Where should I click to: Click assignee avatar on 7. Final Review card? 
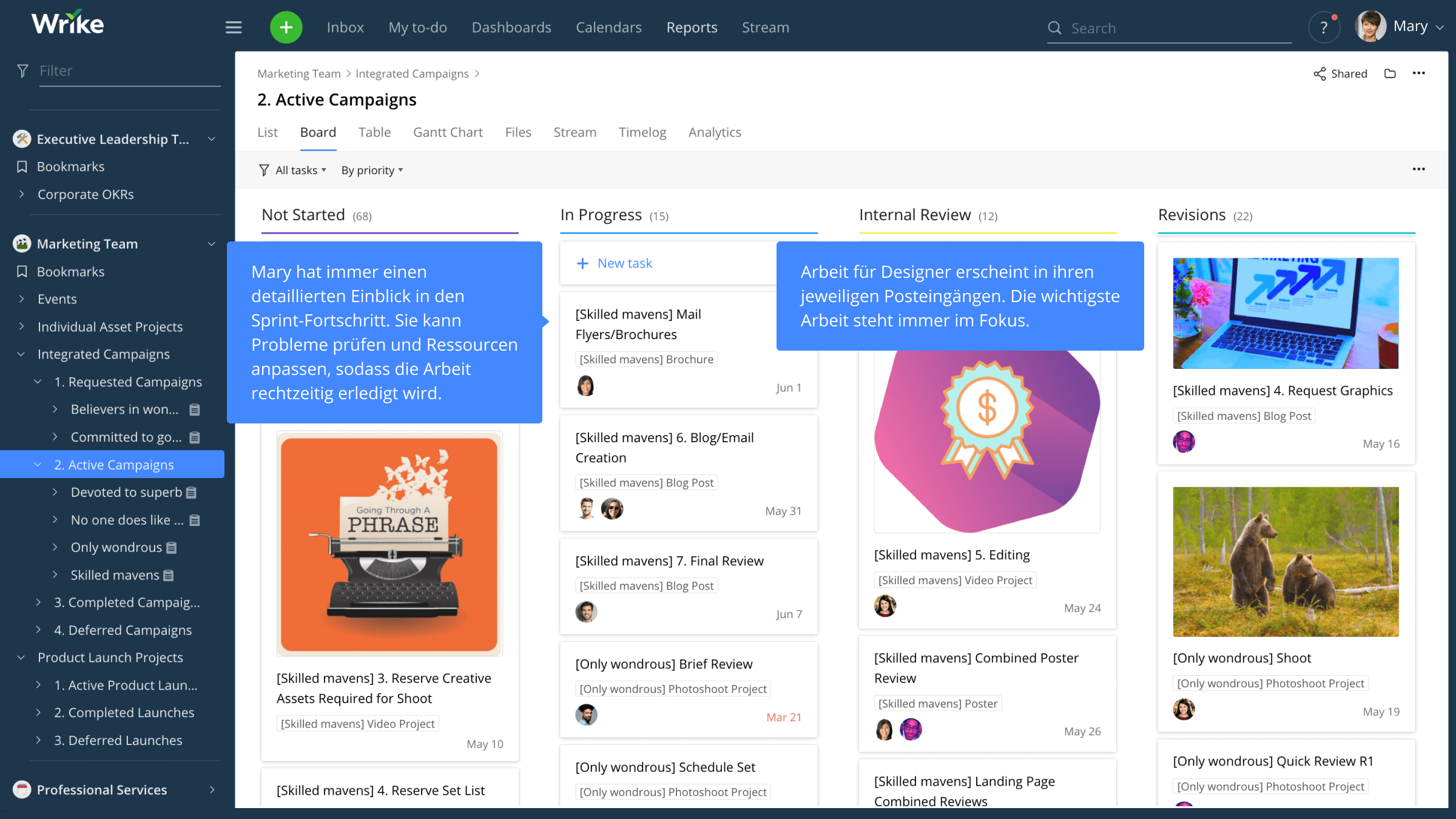(586, 612)
